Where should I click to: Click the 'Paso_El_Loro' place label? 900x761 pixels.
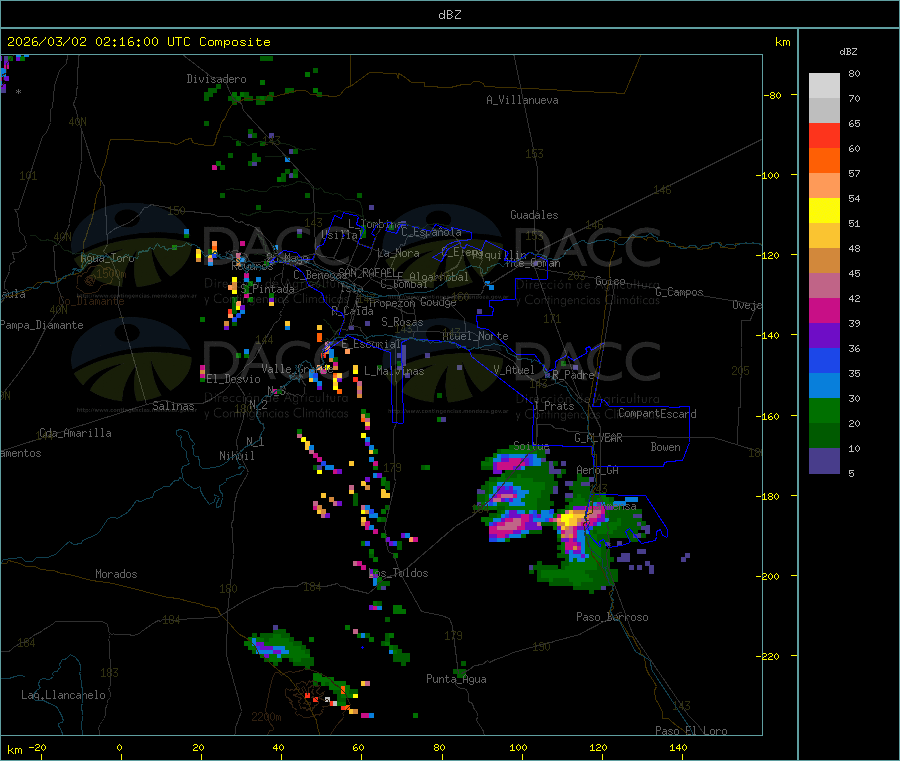point(692,731)
